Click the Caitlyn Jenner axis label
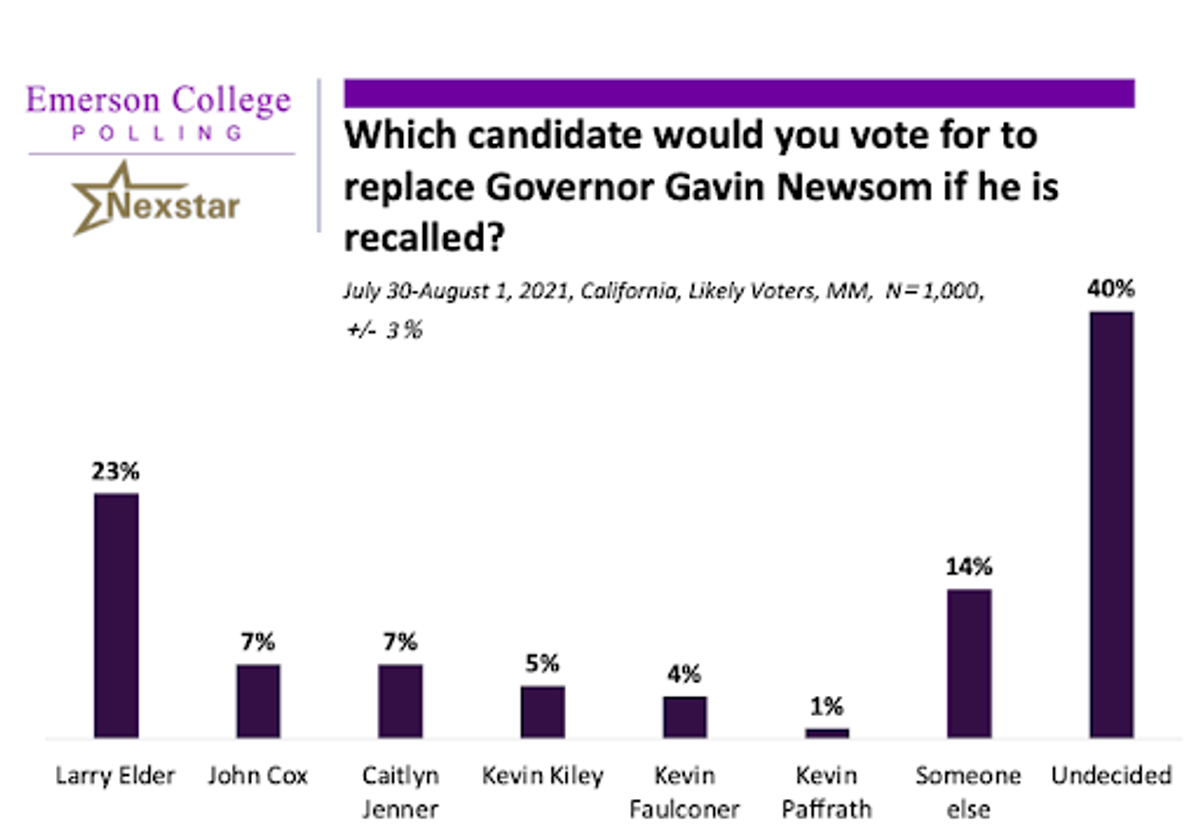1200x830 pixels. pyautogui.click(x=400, y=792)
